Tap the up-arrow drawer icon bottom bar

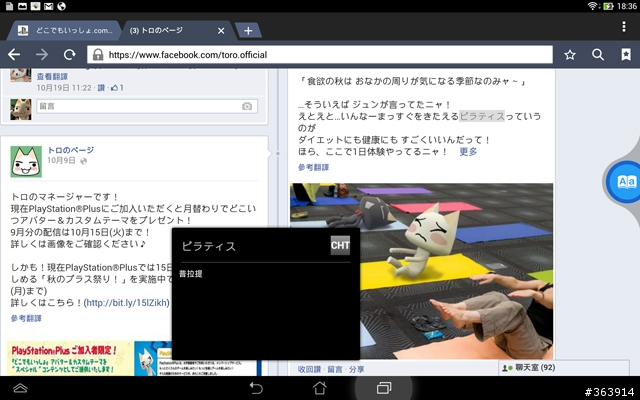pos(20,388)
